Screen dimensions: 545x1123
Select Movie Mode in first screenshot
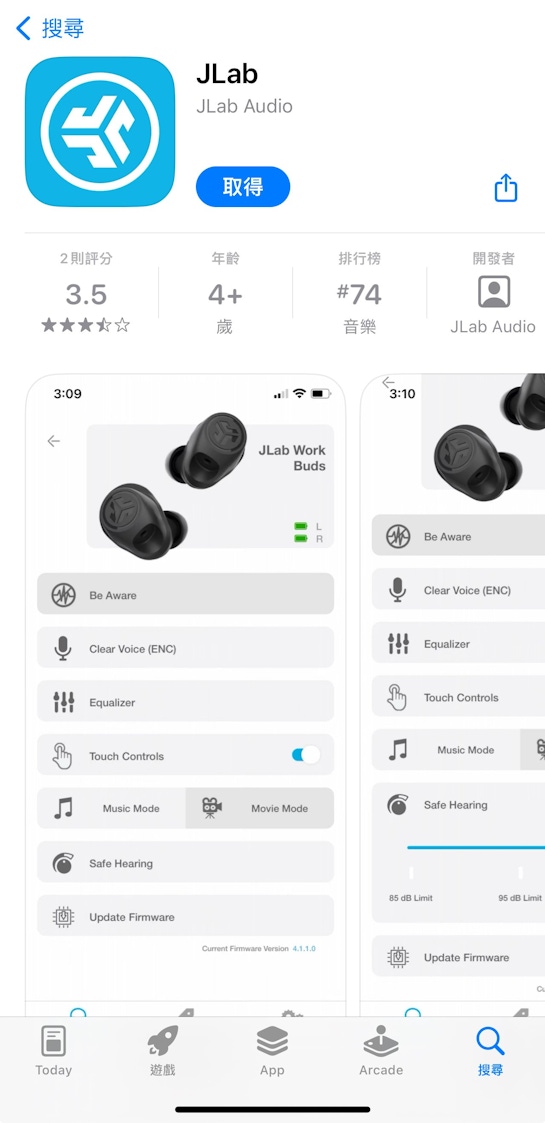click(259, 808)
